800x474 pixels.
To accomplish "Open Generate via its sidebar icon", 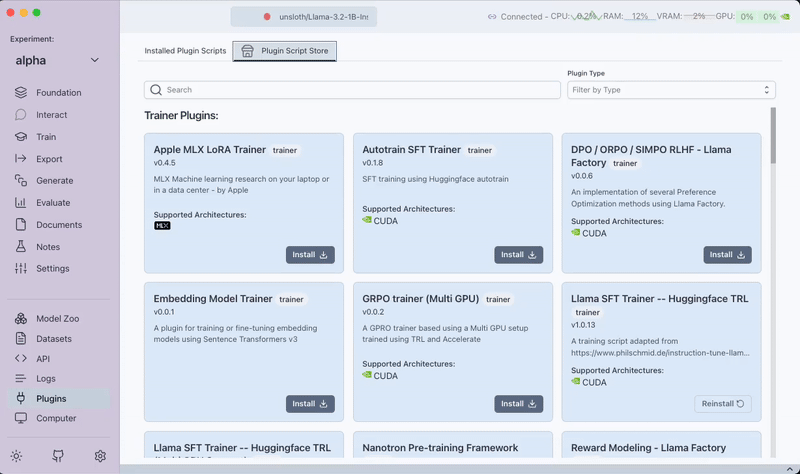I will 21,181.
